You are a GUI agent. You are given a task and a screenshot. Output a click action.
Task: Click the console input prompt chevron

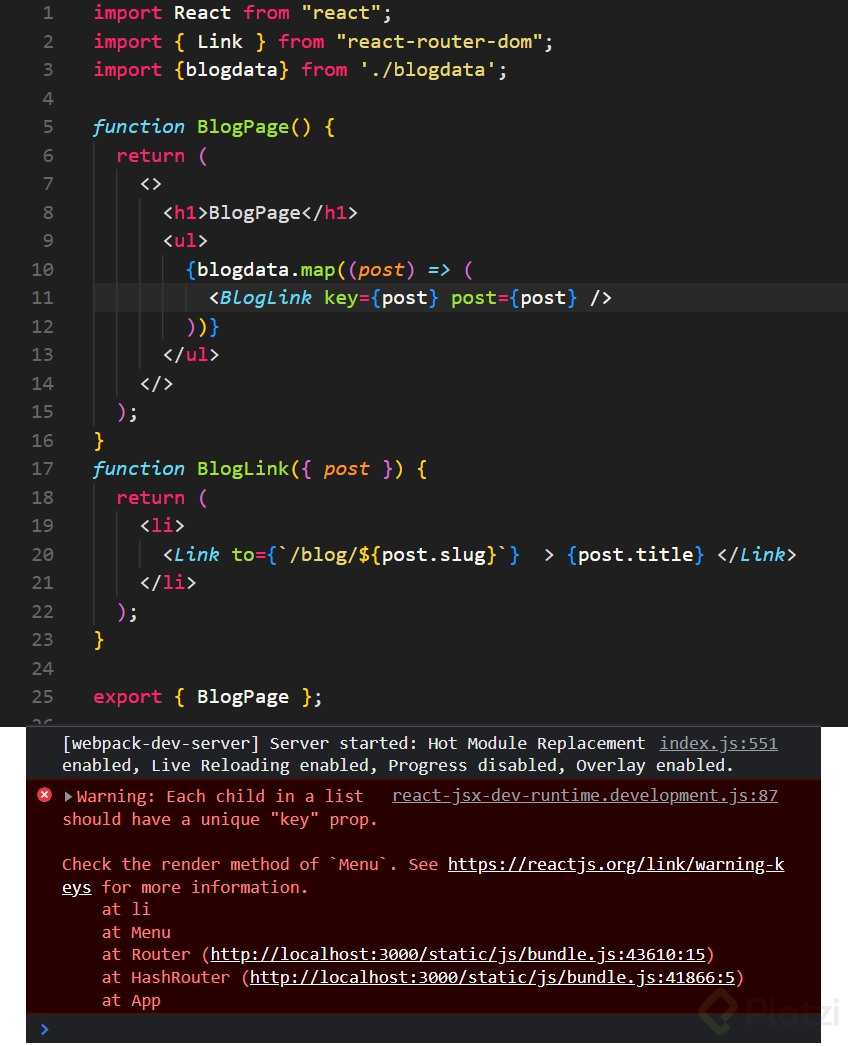(x=44, y=1029)
